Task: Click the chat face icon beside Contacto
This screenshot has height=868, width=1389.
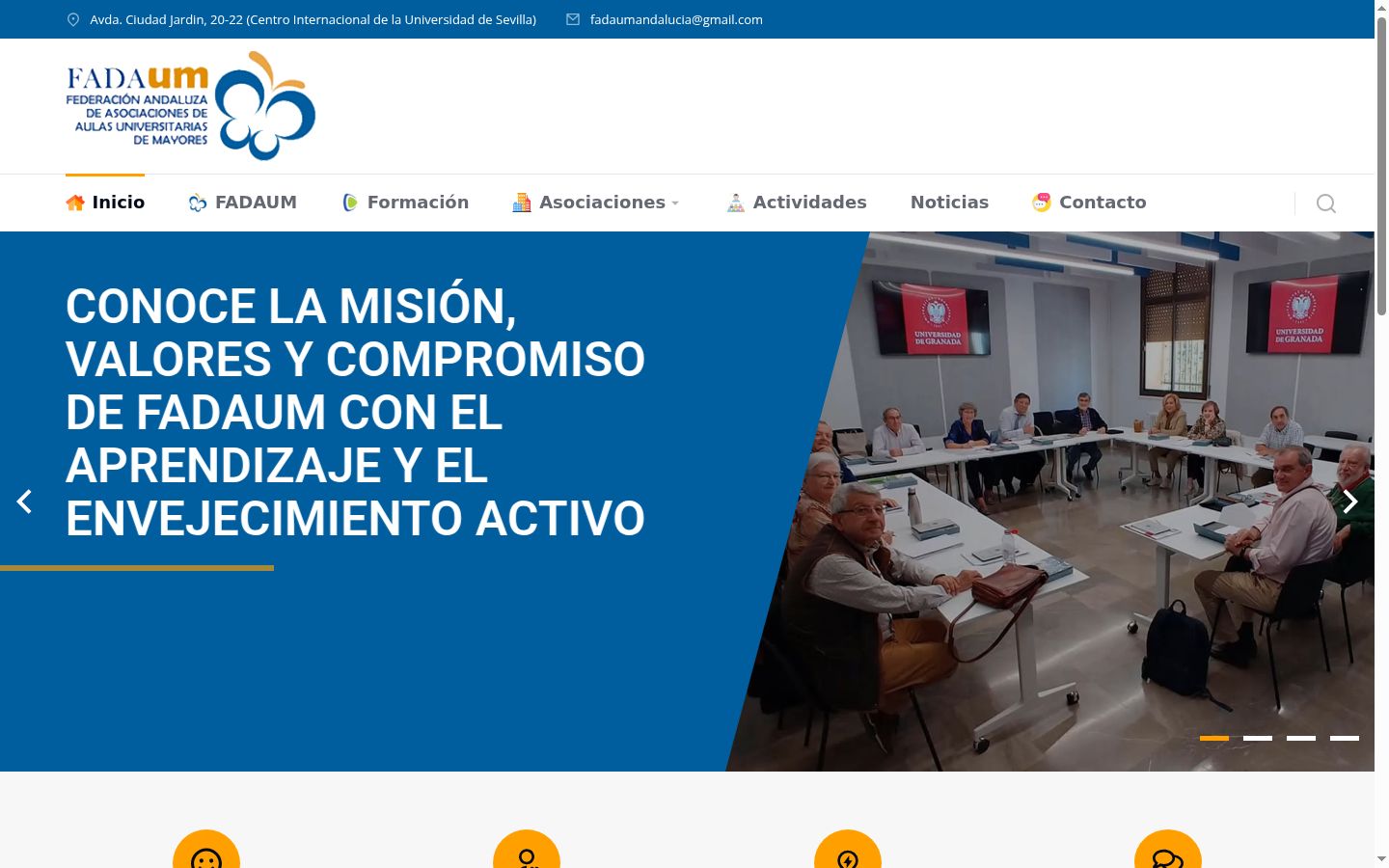Action: click(1042, 203)
